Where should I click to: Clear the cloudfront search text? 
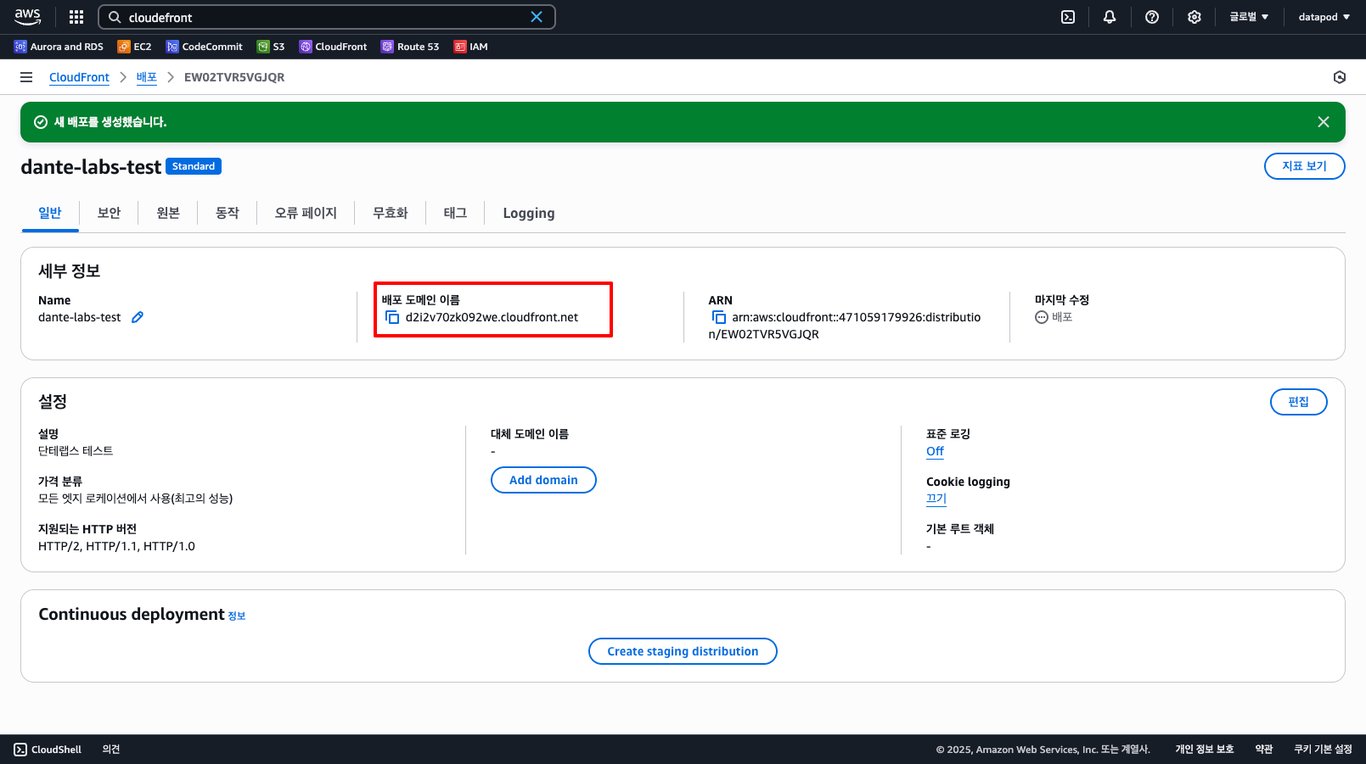click(537, 17)
